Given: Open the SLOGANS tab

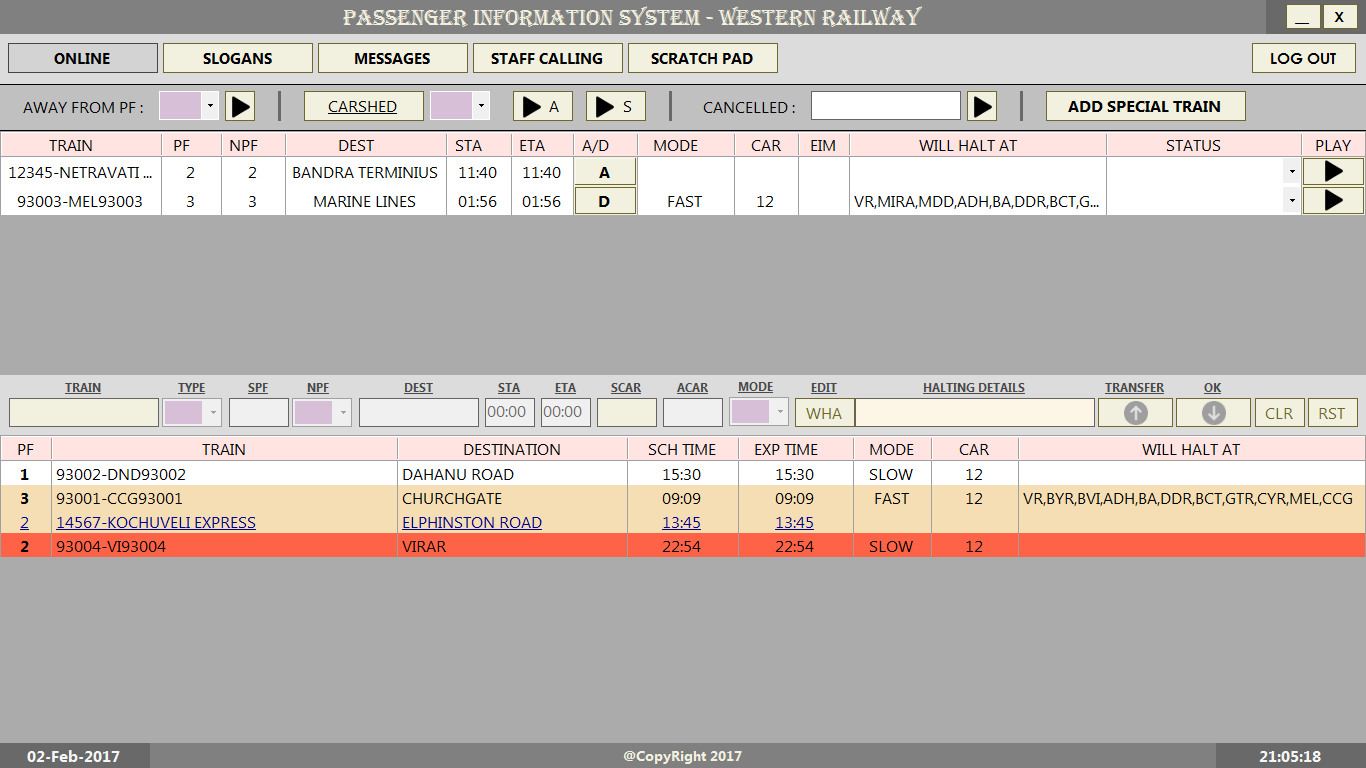Looking at the screenshot, I should (238, 58).
